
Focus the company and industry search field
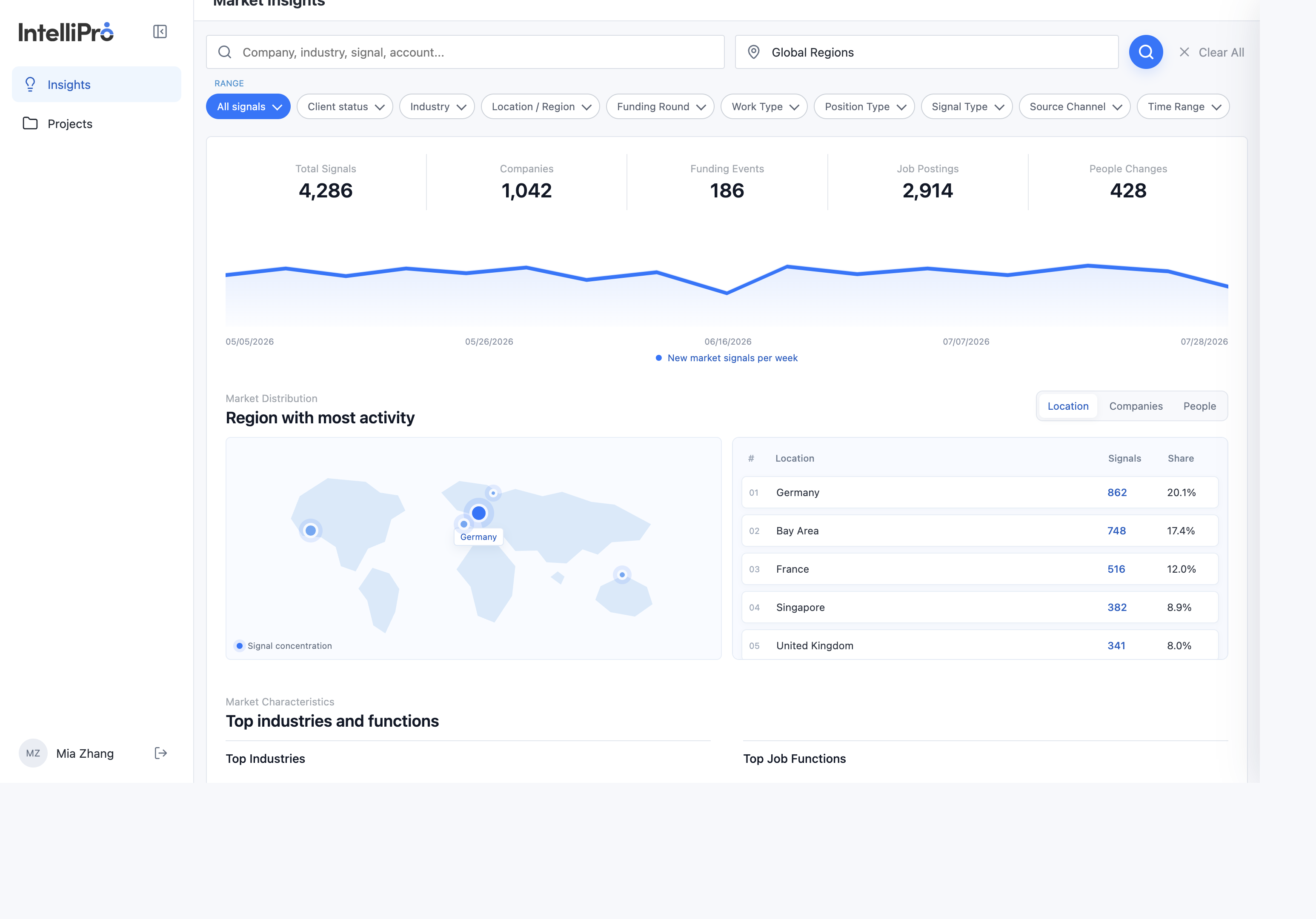click(x=466, y=52)
